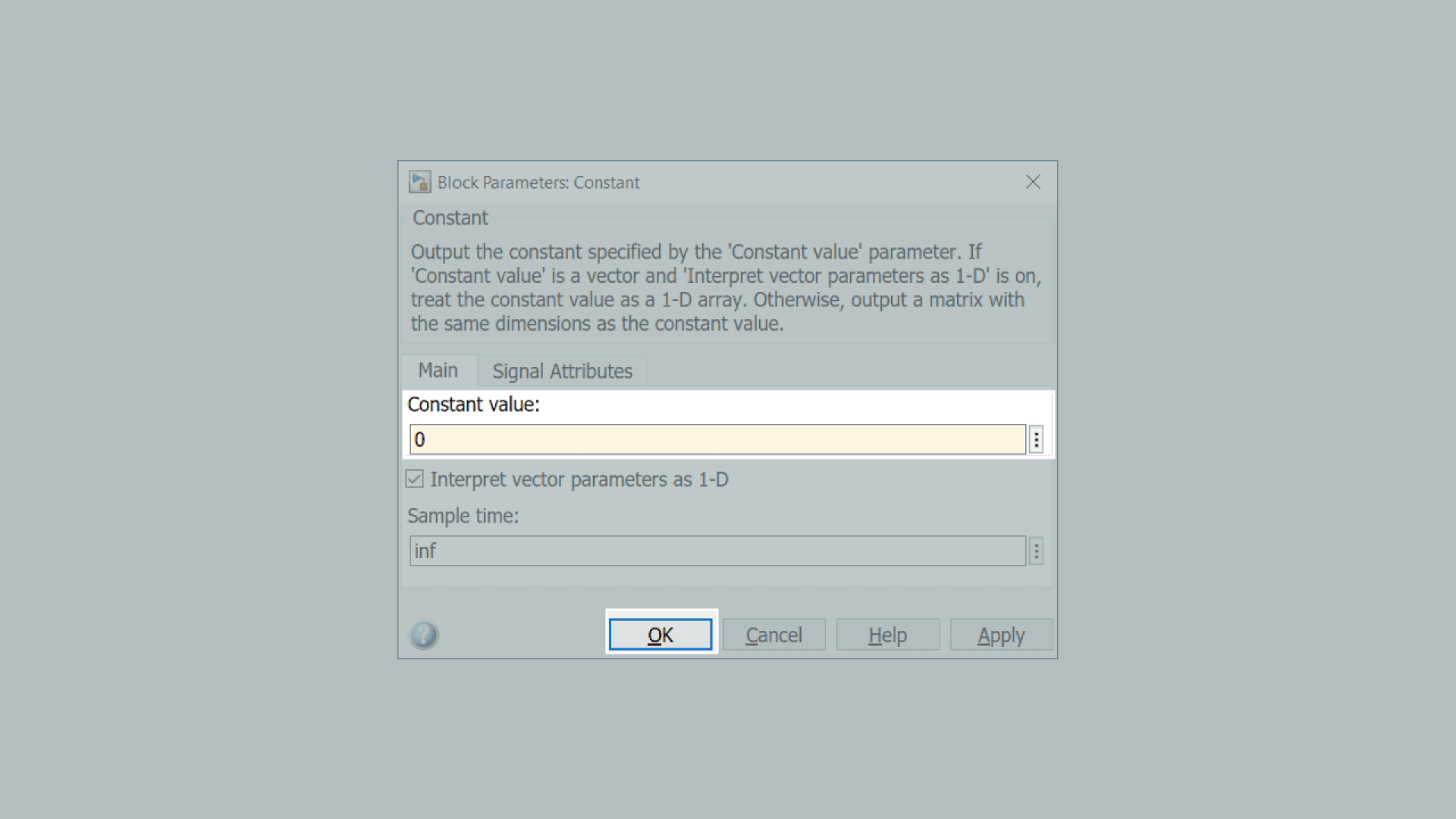Click the 'Block Parameters: Constant' title text
1456x819 pixels.
pos(538,183)
